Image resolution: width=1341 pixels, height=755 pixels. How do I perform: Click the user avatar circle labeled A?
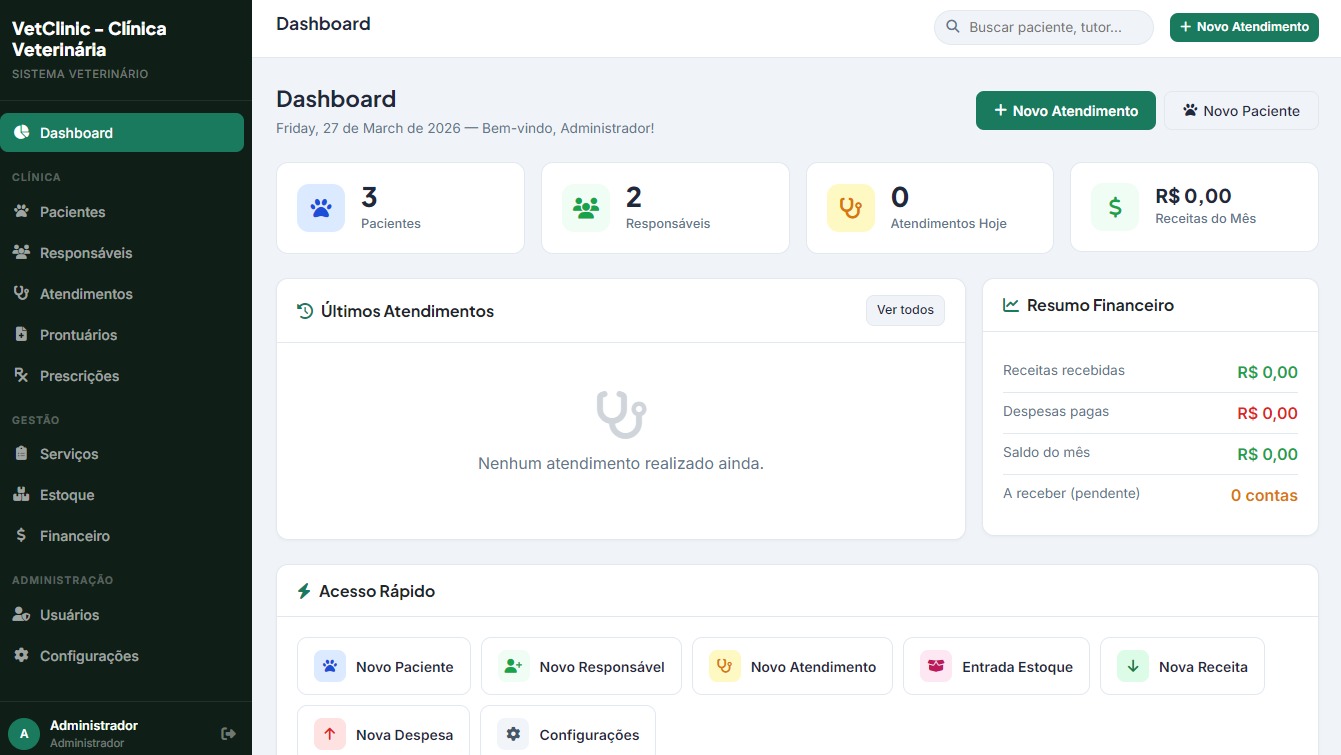pos(24,734)
